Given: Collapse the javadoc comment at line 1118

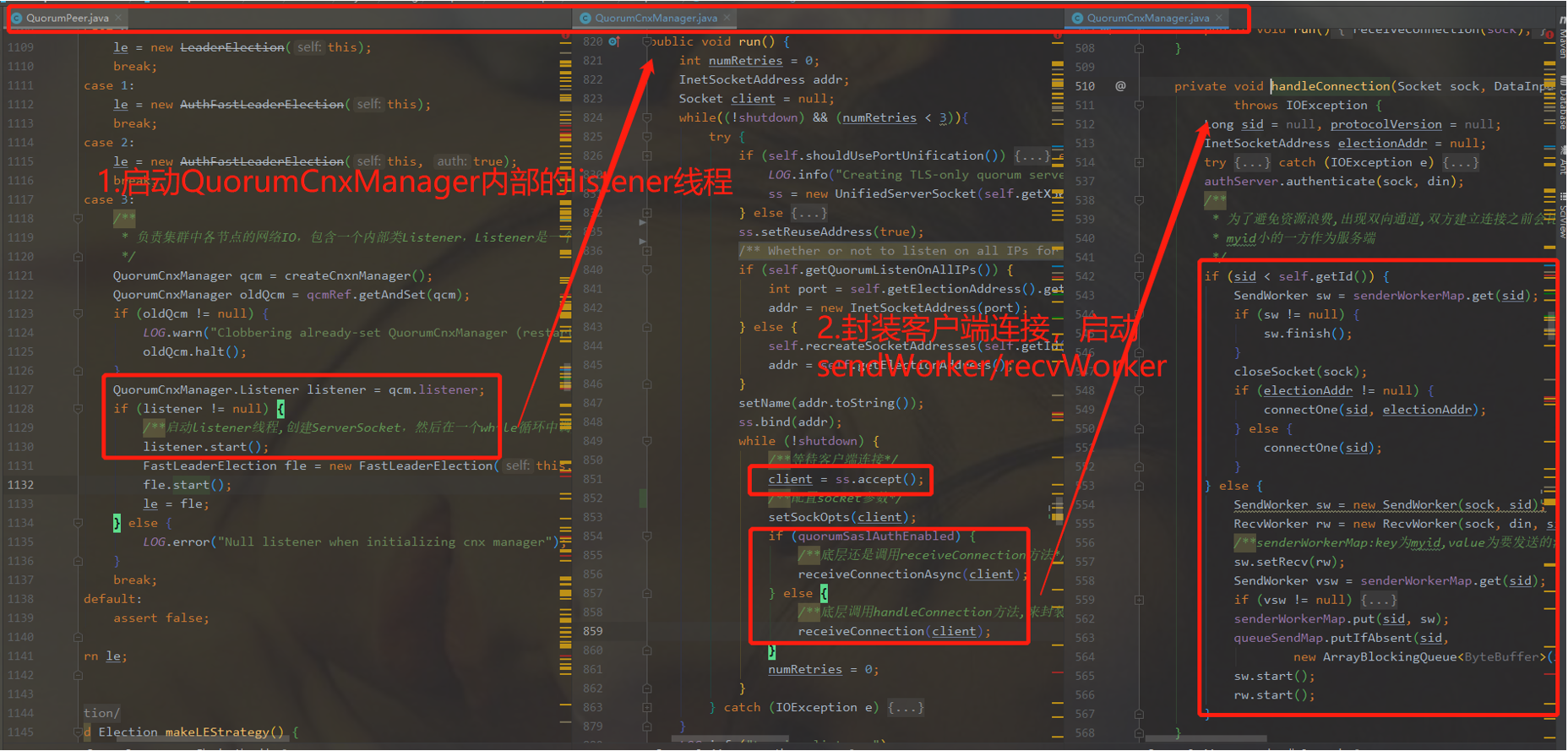Looking at the screenshot, I should coord(78,218).
